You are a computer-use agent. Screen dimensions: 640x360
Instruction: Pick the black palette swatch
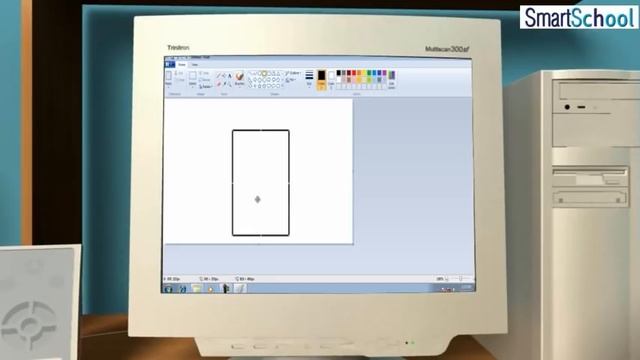click(x=338, y=73)
